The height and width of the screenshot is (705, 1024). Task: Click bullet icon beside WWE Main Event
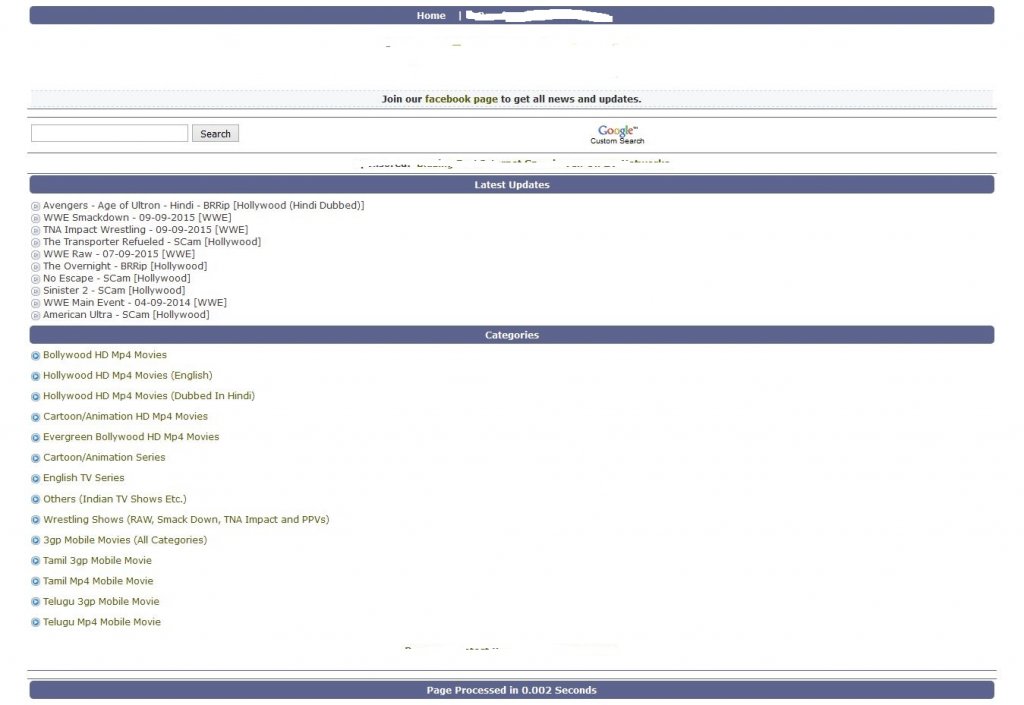35,304
